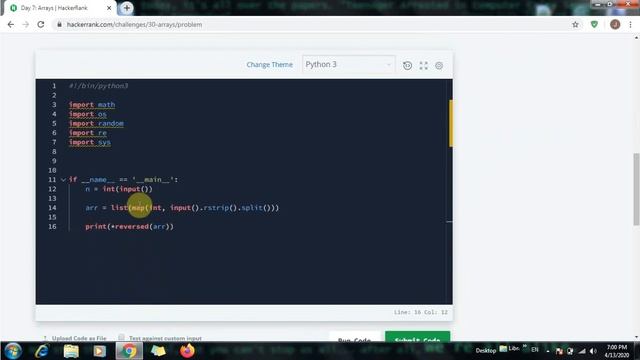Viewport: 640px width, 360px height.
Task: Click the editor's yellow scrollbar thumb
Action: point(451,123)
